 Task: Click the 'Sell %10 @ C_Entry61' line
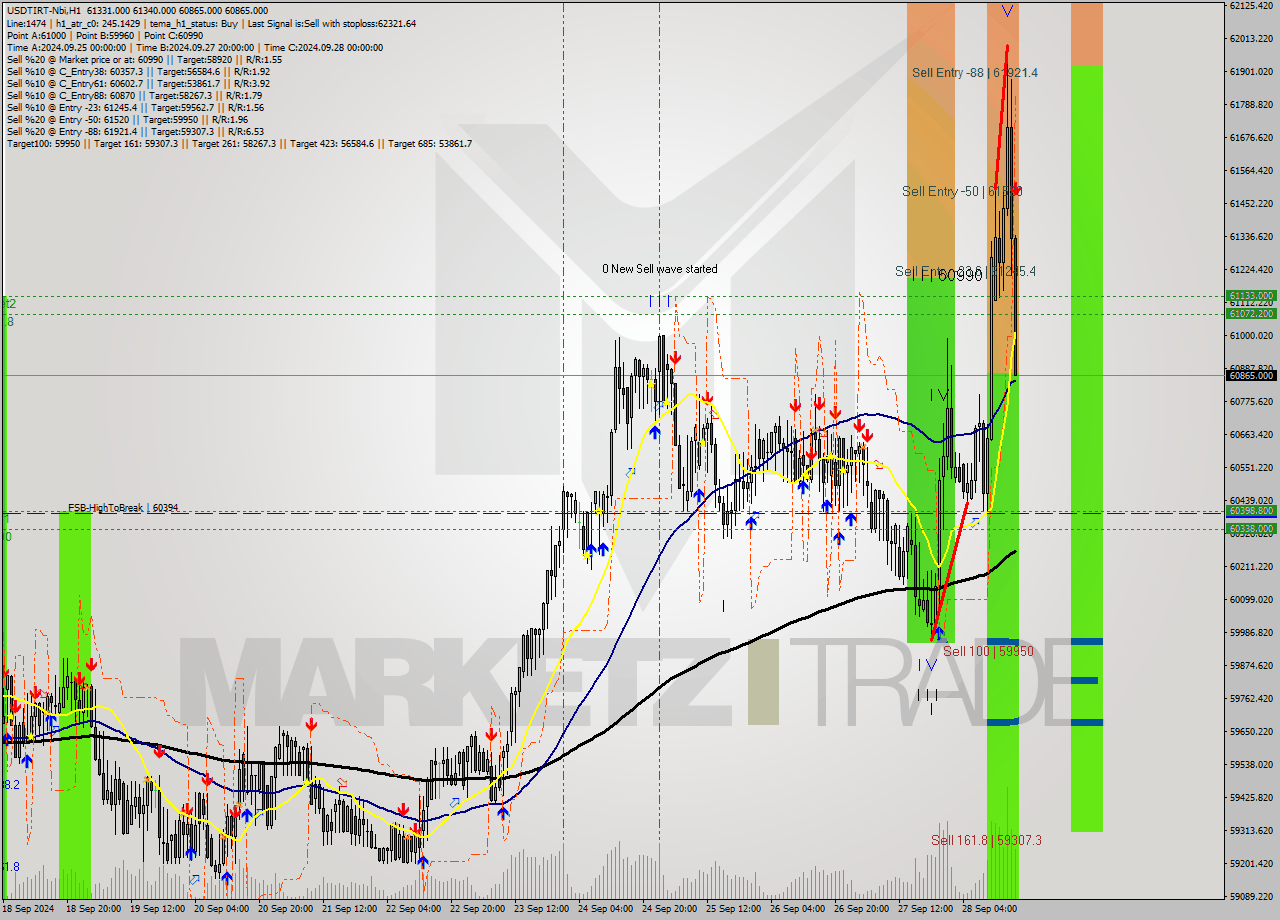click(138, 83)
